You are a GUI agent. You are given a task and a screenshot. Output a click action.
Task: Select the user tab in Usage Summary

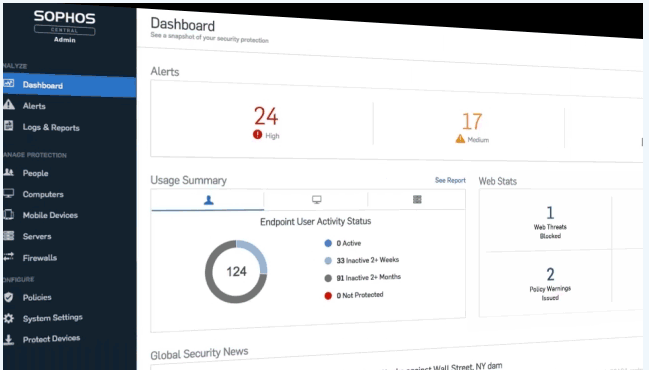tap(208, 200)
